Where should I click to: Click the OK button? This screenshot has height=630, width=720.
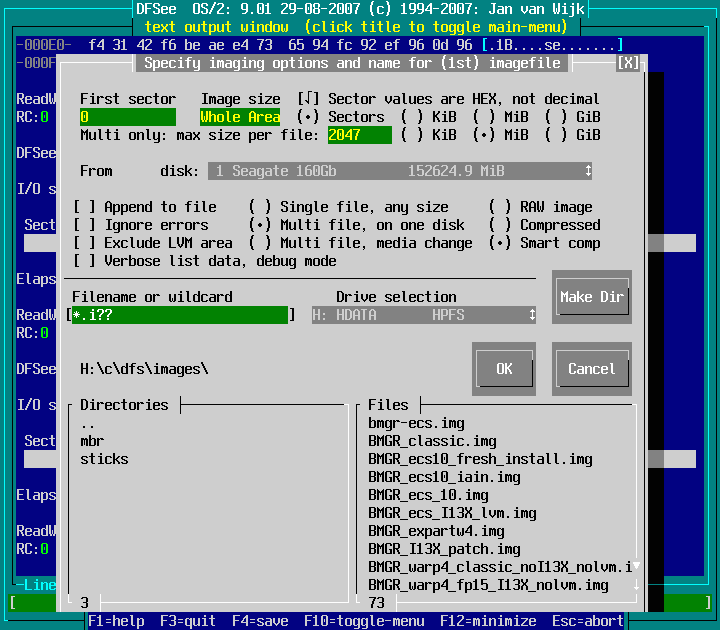click(x=504, y=369)
